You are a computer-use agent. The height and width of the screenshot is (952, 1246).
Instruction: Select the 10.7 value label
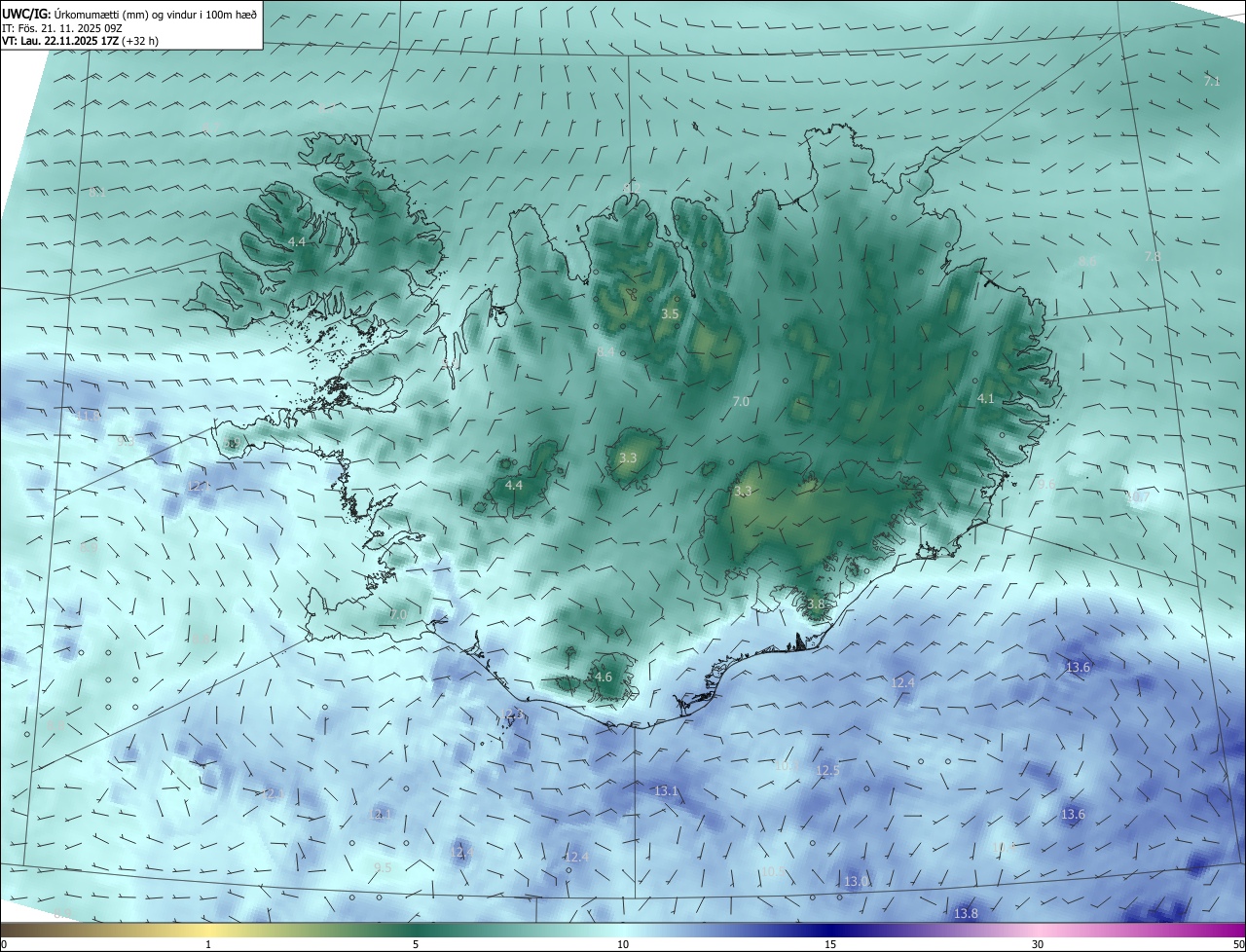point(1137,497)
